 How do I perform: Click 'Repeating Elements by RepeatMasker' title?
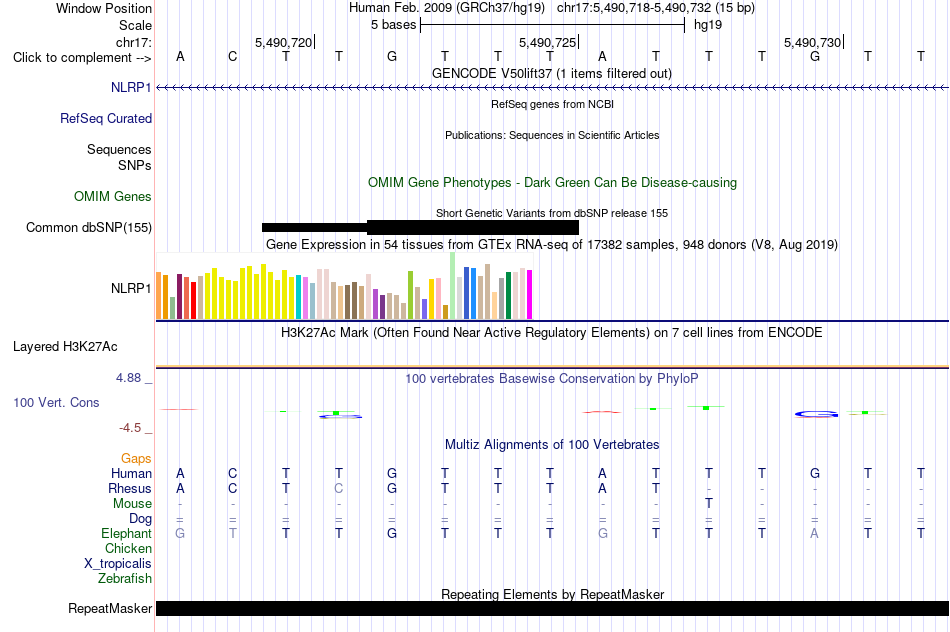tap(552, 594)
